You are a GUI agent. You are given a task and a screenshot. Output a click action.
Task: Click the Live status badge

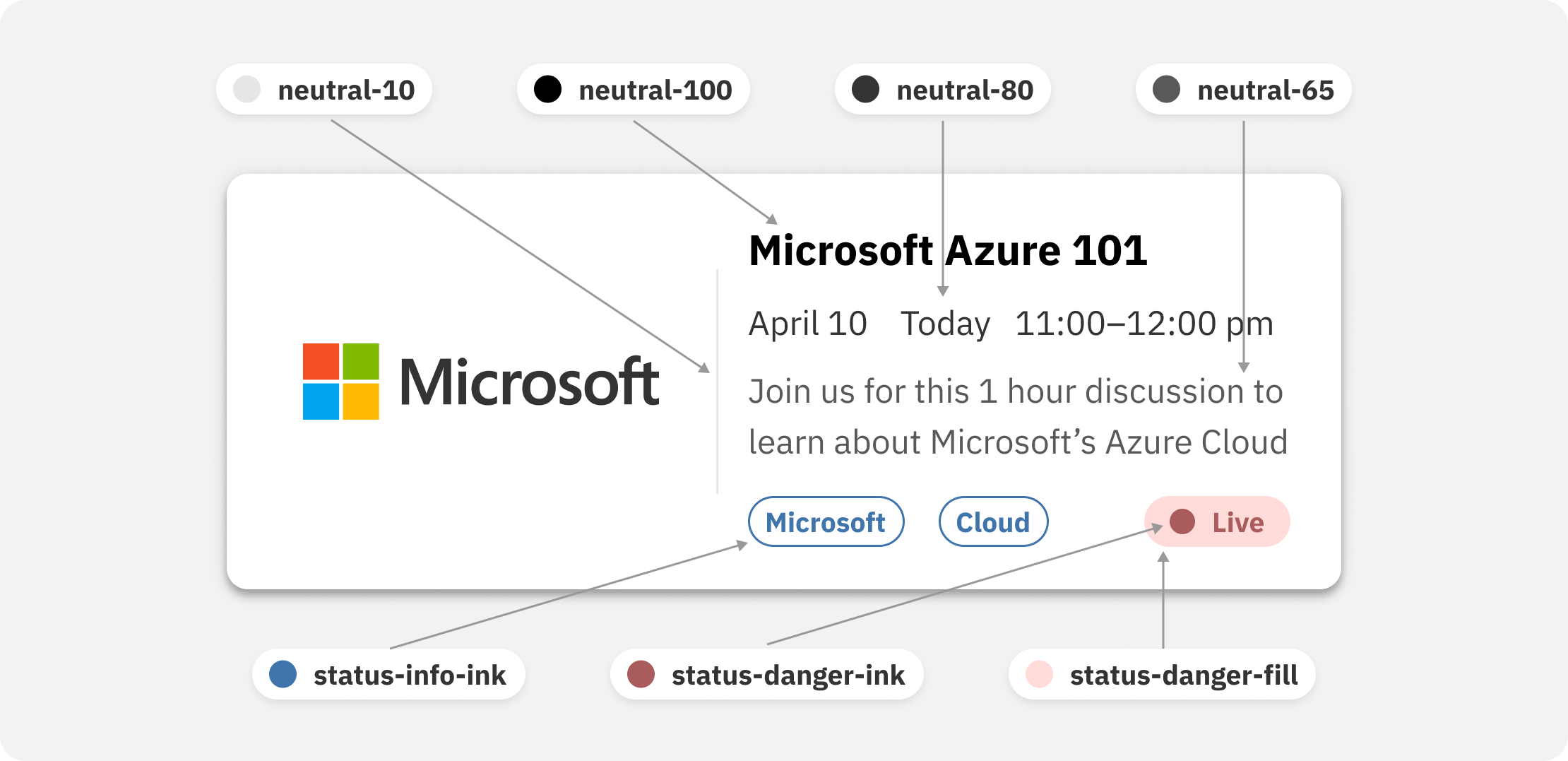pyautogui.click(x=1217, y=522)
